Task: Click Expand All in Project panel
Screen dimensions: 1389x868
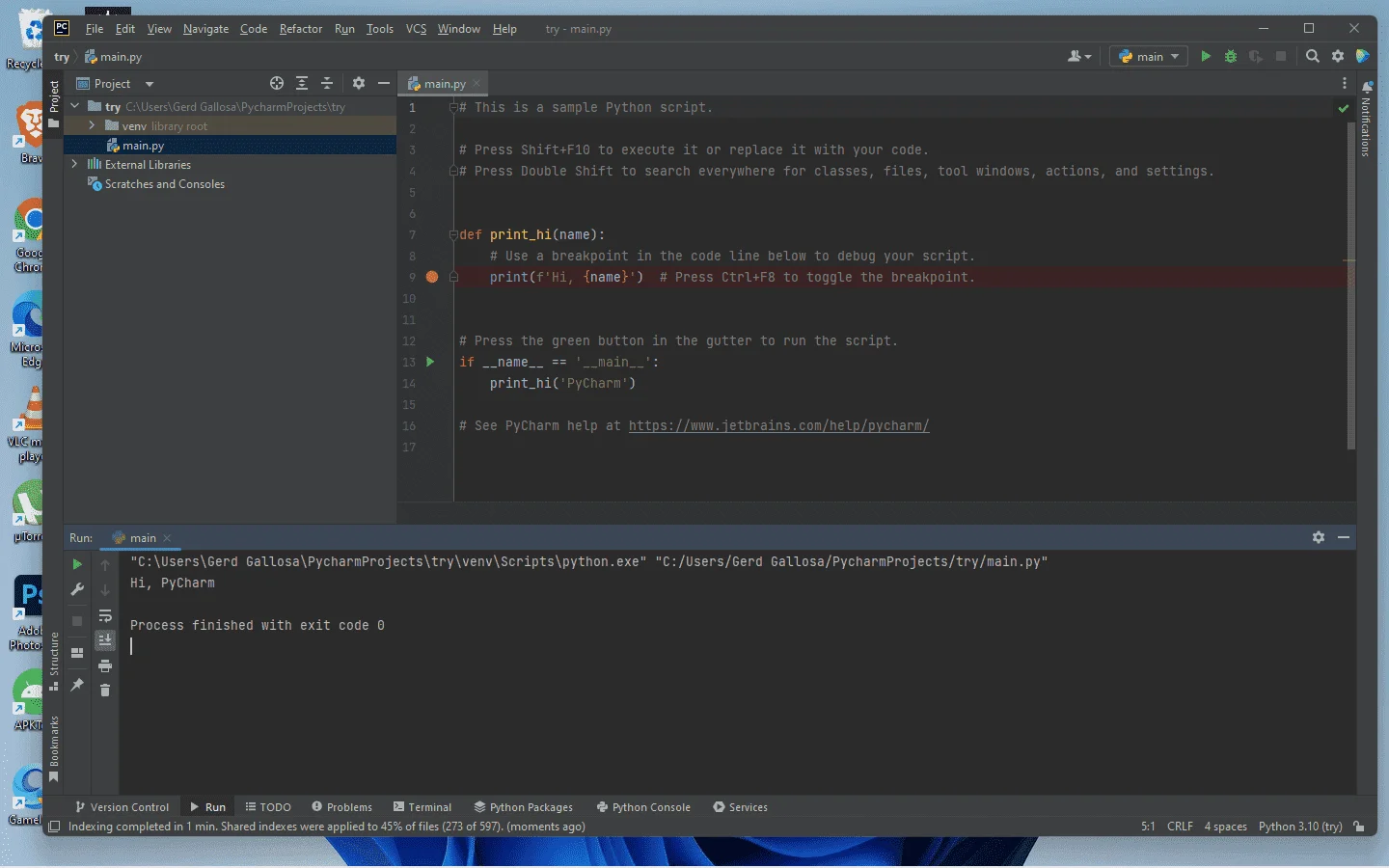Action: tap(302, 84)
